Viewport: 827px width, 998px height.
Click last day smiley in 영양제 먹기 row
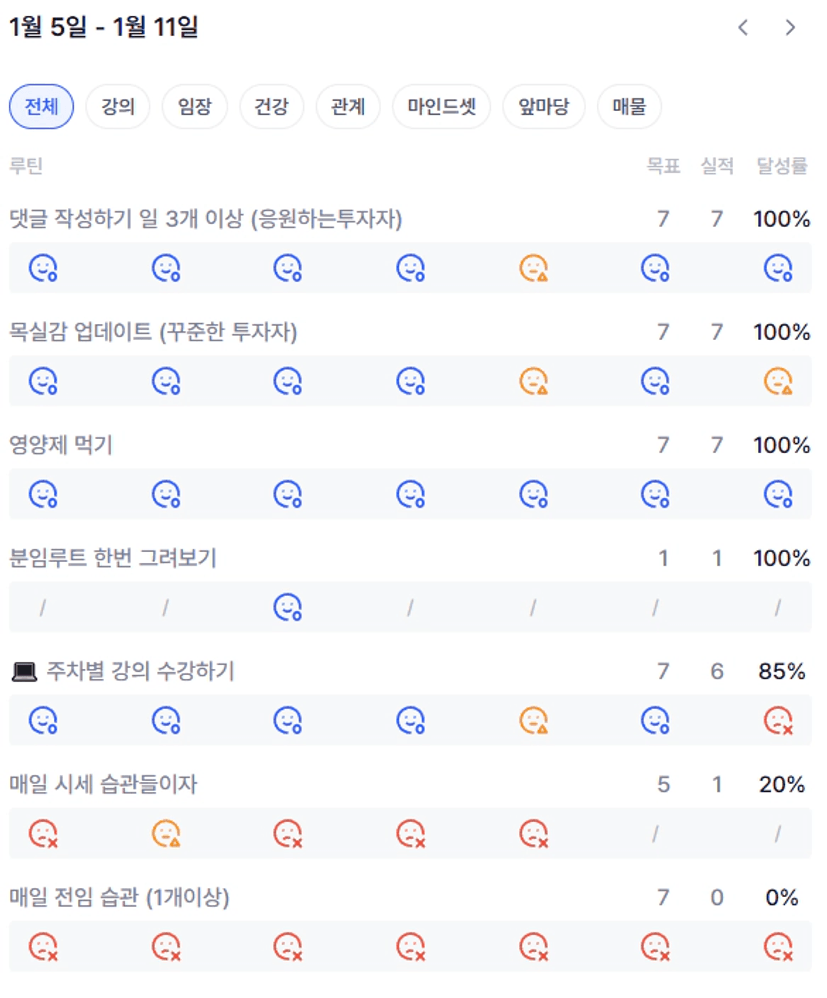778,494
